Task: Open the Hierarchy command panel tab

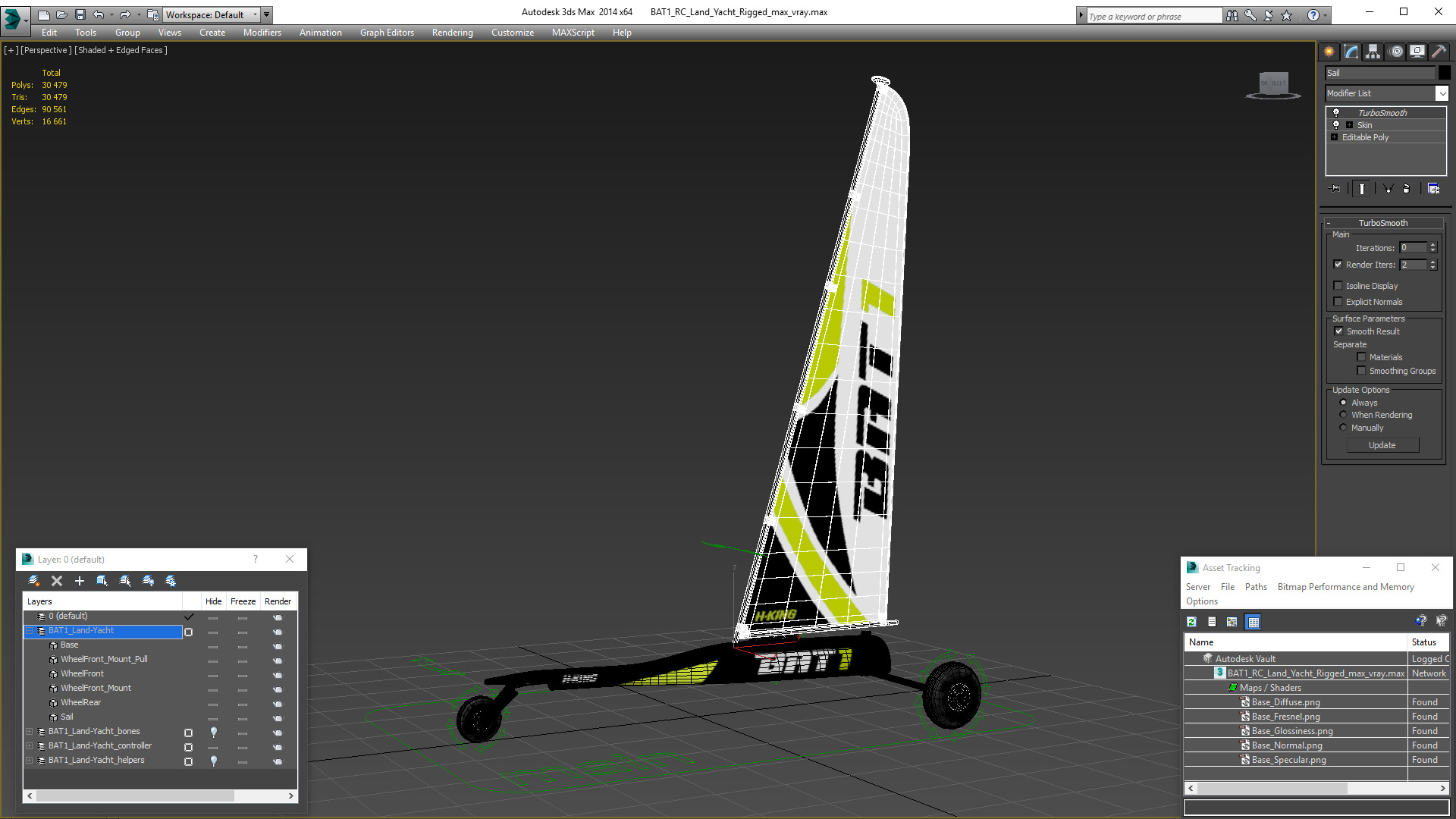Action: (x=1373, y=52)
